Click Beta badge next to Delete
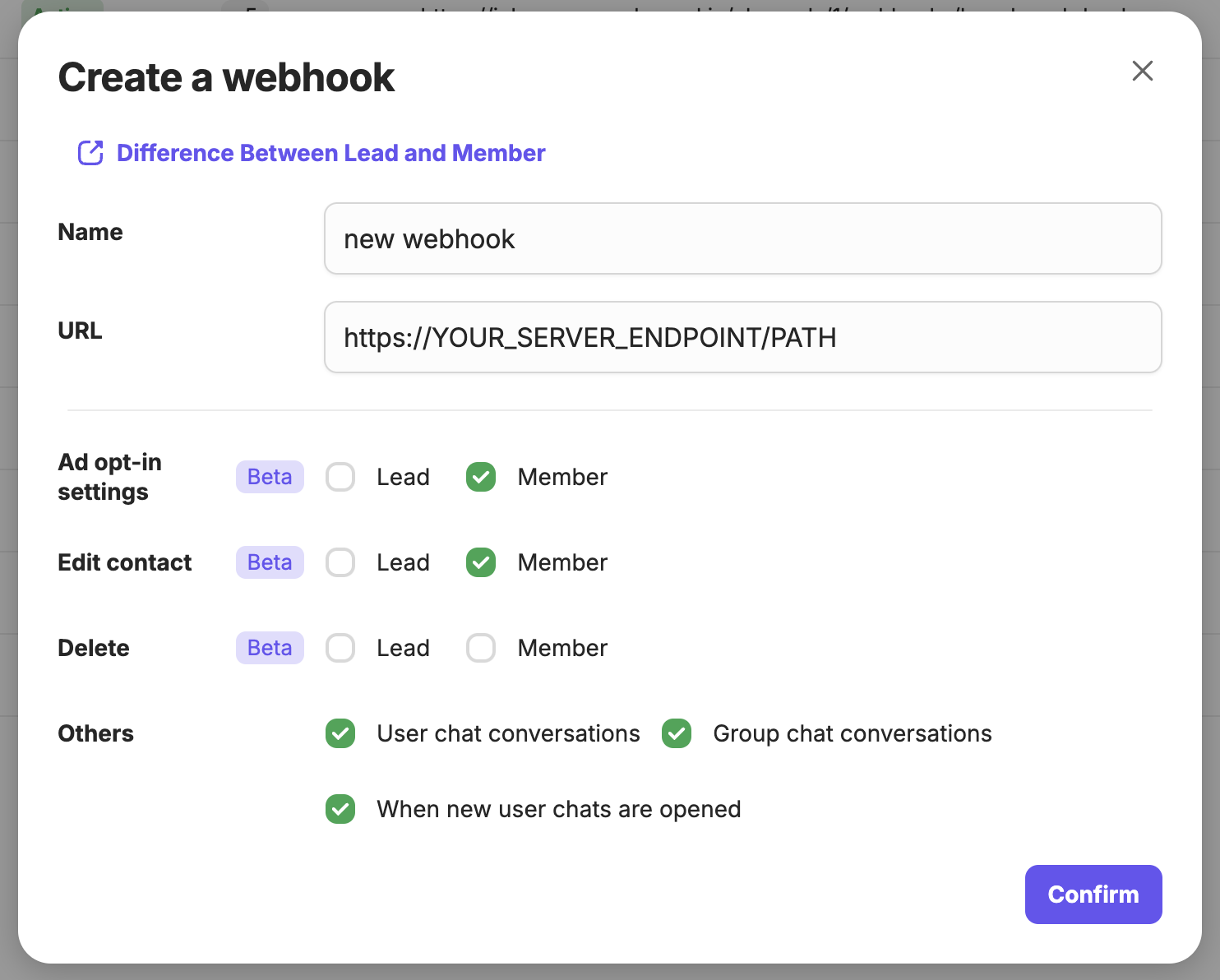Image resolution: width=1220 pixels, height=980 pixels. tap(270, 648)
